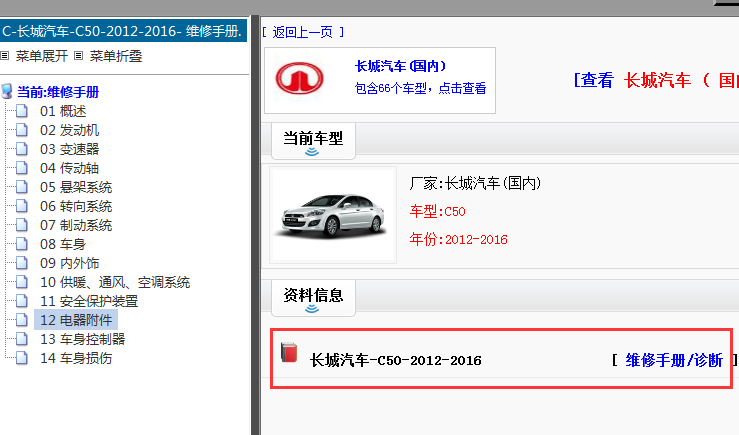Open chapter 08 车身
Viewport: 739px width, 435px height.
(x=63, y=244)
